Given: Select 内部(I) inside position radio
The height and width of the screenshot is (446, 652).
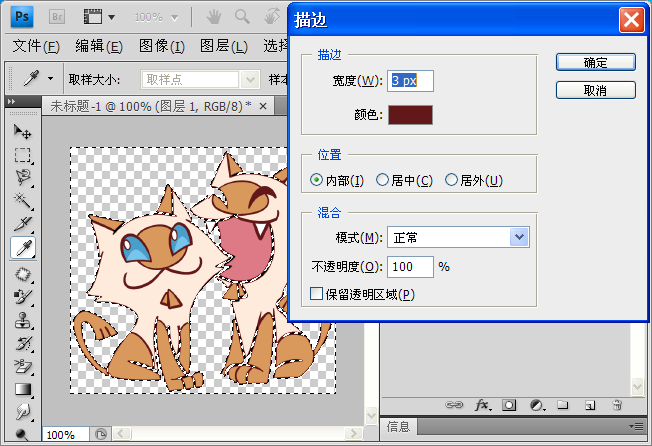Looking at the screenshot, I should click(x=316, y=180).
